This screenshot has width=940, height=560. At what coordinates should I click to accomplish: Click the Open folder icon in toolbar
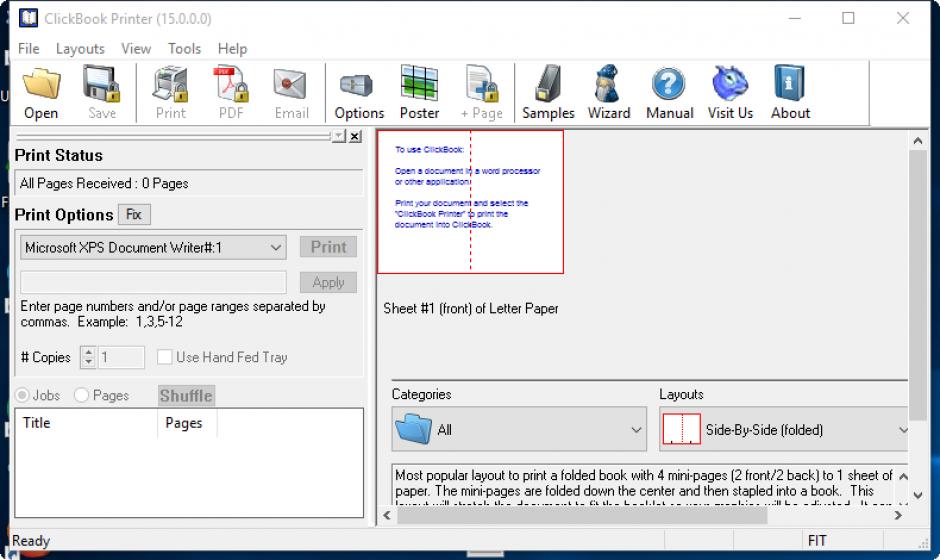(x=41, y=85)
